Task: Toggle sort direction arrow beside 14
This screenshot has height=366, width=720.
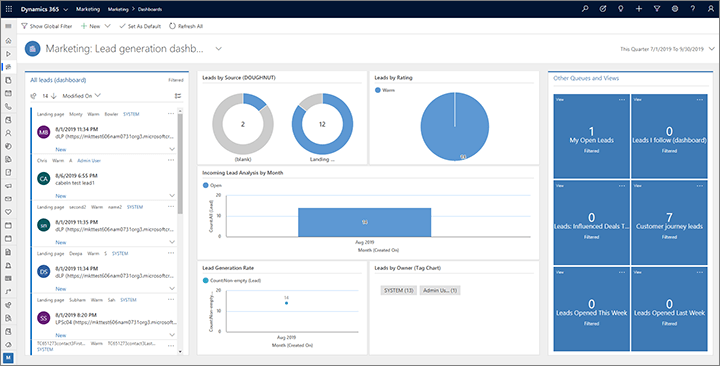Action: [53, 96]
